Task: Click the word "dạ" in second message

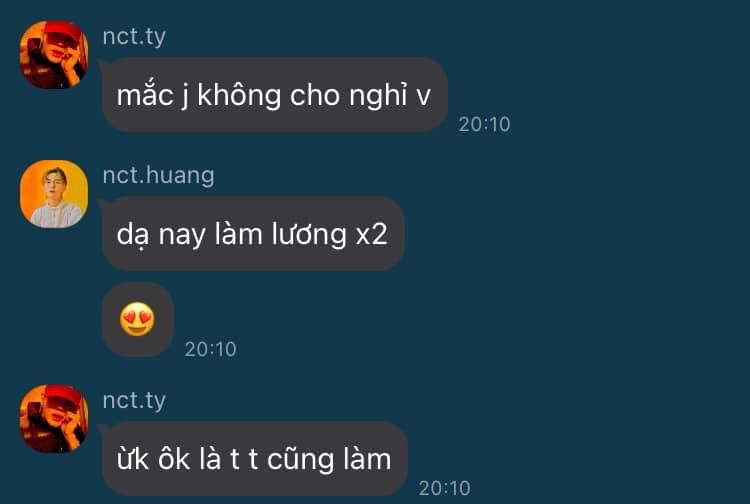Action: click(x=132, y=235)
